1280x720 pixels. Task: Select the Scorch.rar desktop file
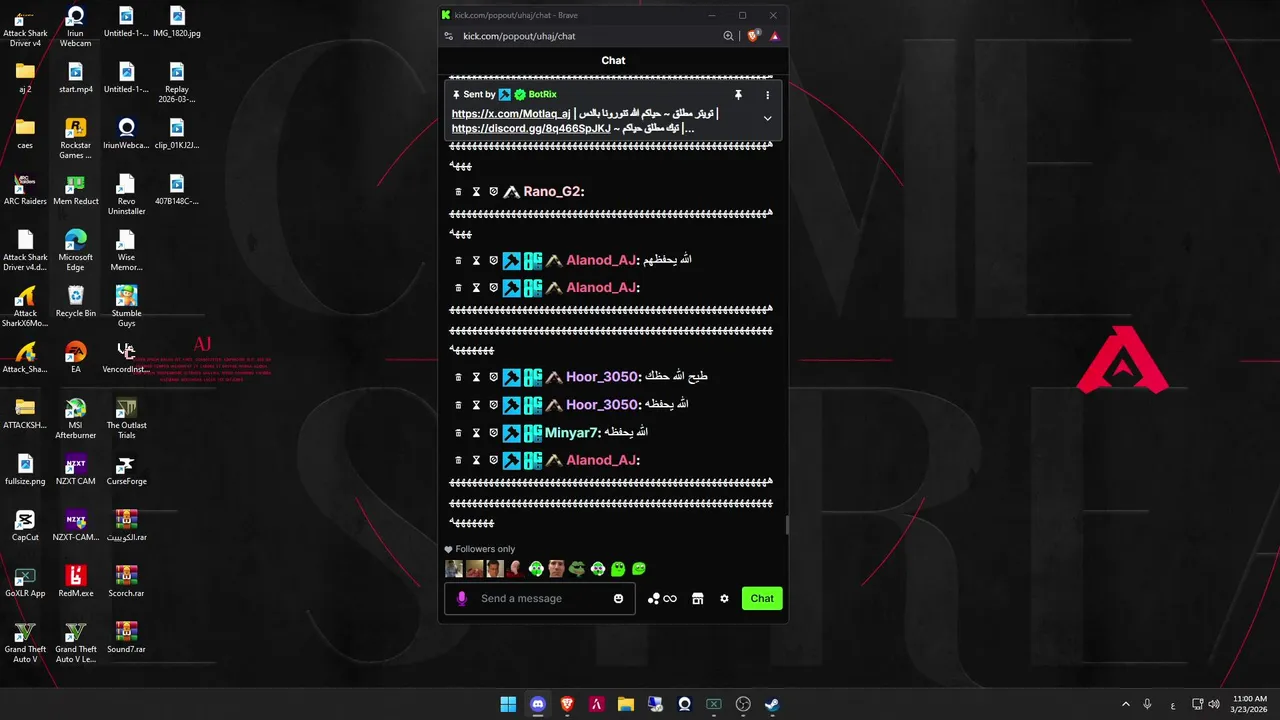click(126, 581)
